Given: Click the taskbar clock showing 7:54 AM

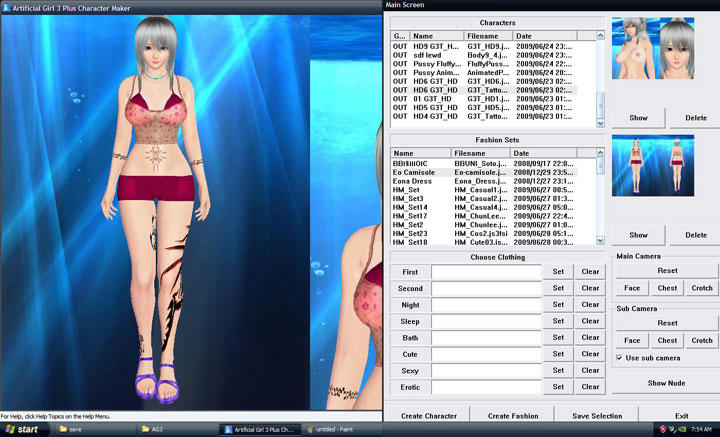Looking at the screenshot, I should coord(701,430).
